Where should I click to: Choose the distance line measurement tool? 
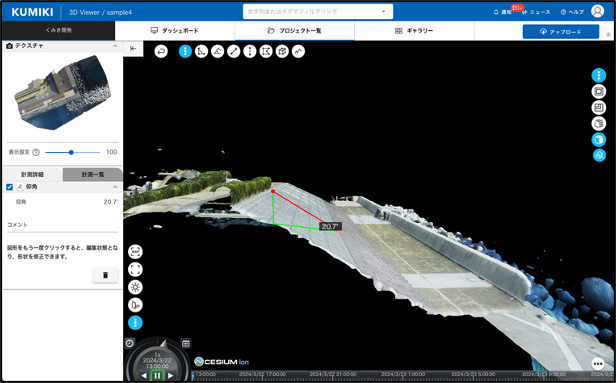click(233, 51)
